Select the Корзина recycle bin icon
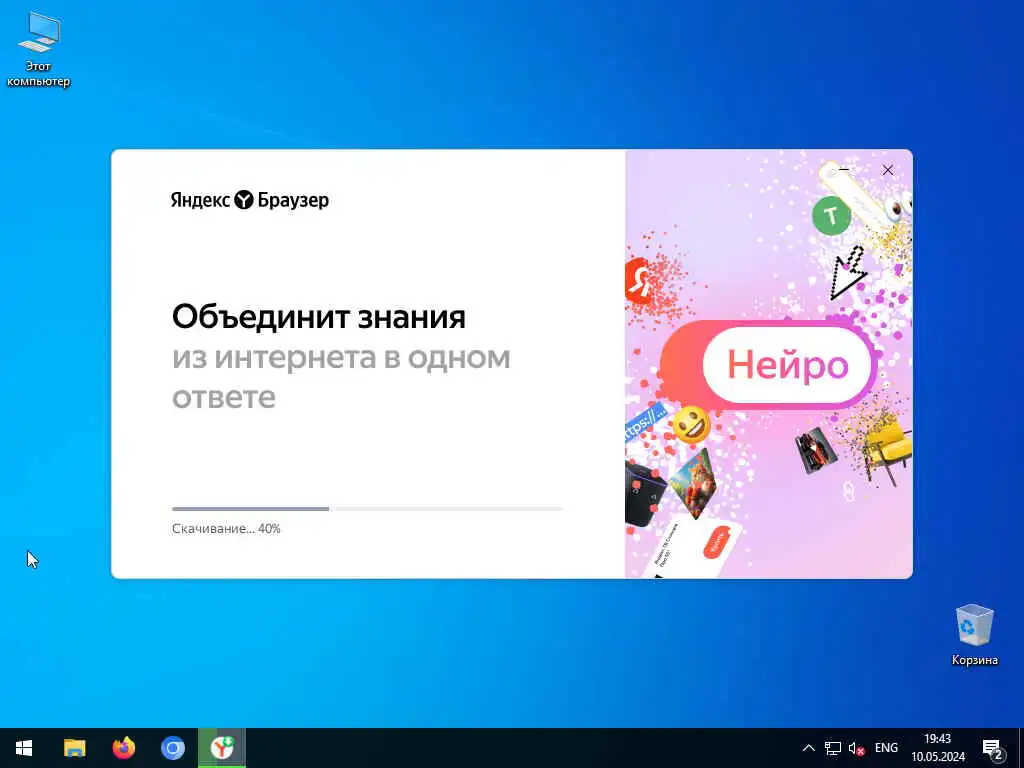Viewport: 1024px width, 768px height. [x=974, y=635]
